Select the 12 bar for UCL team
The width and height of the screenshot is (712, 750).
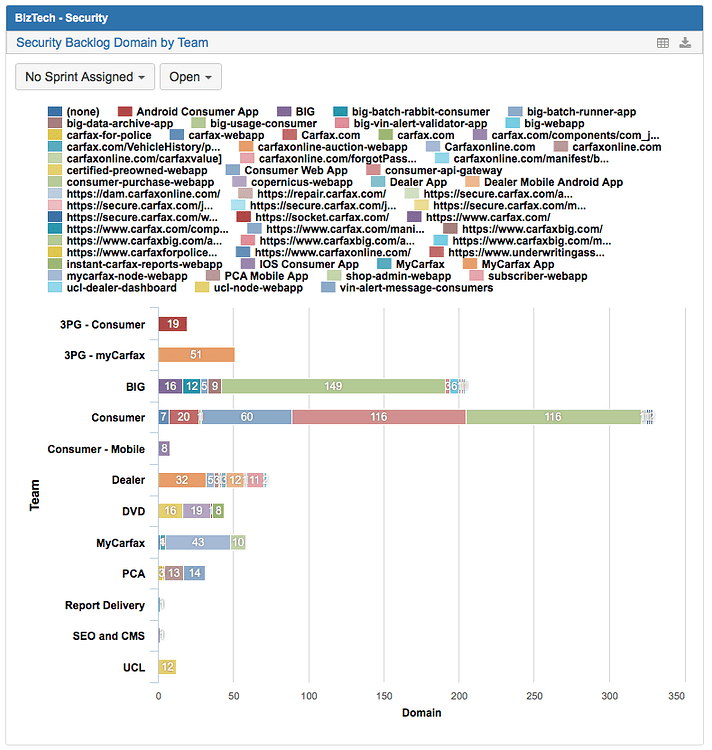167,667
